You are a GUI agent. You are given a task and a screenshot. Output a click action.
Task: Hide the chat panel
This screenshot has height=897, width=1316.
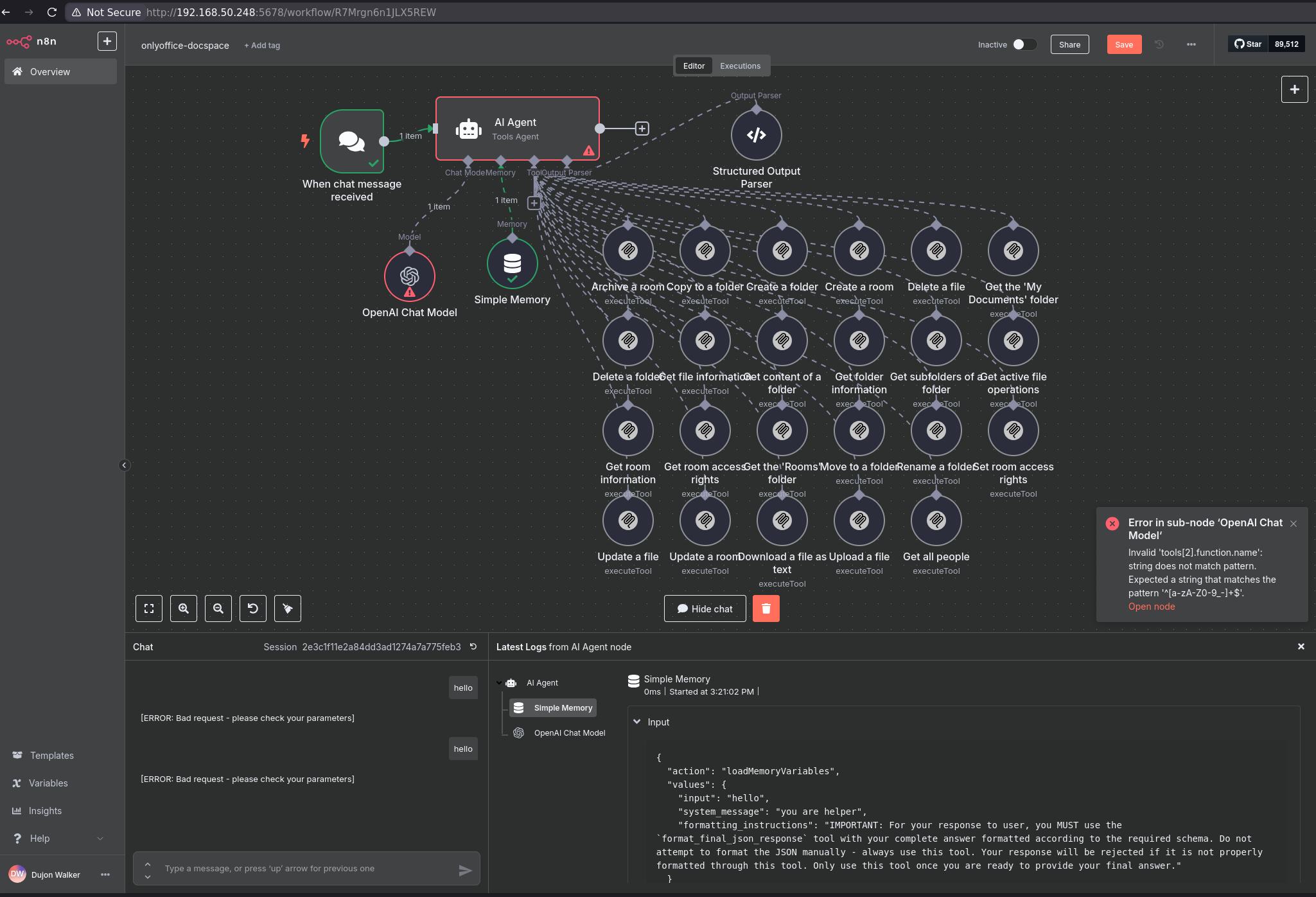tap(705, 608)
